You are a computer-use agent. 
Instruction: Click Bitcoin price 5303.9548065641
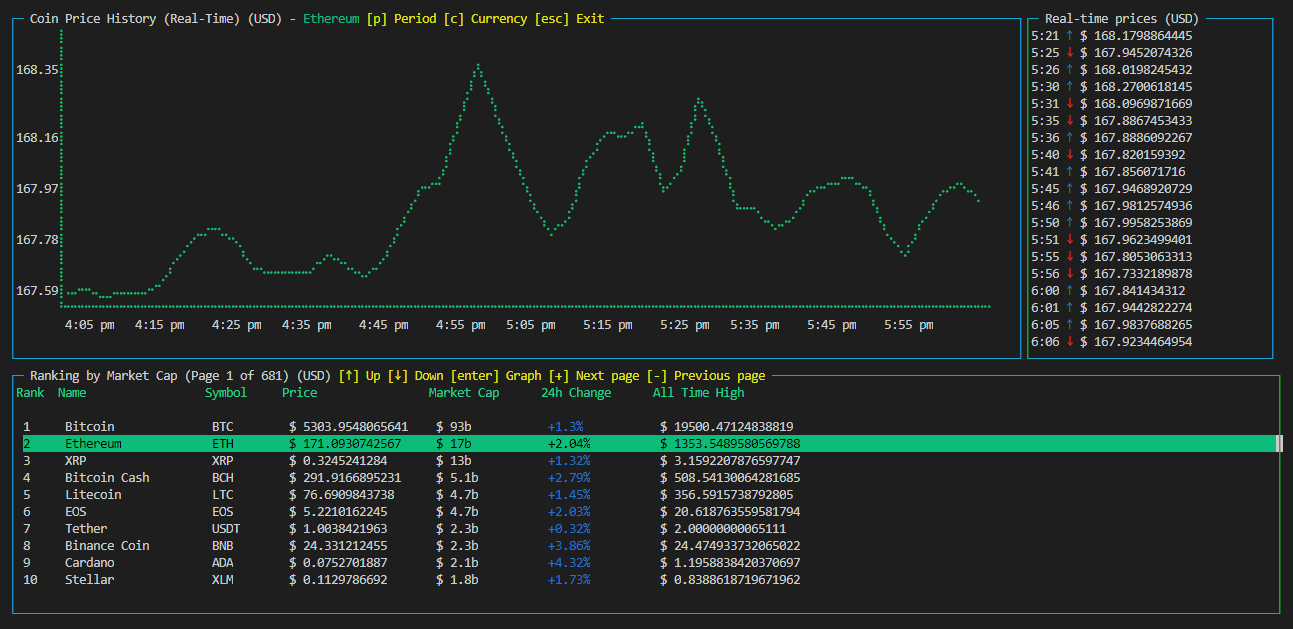[x=348, y=427]
